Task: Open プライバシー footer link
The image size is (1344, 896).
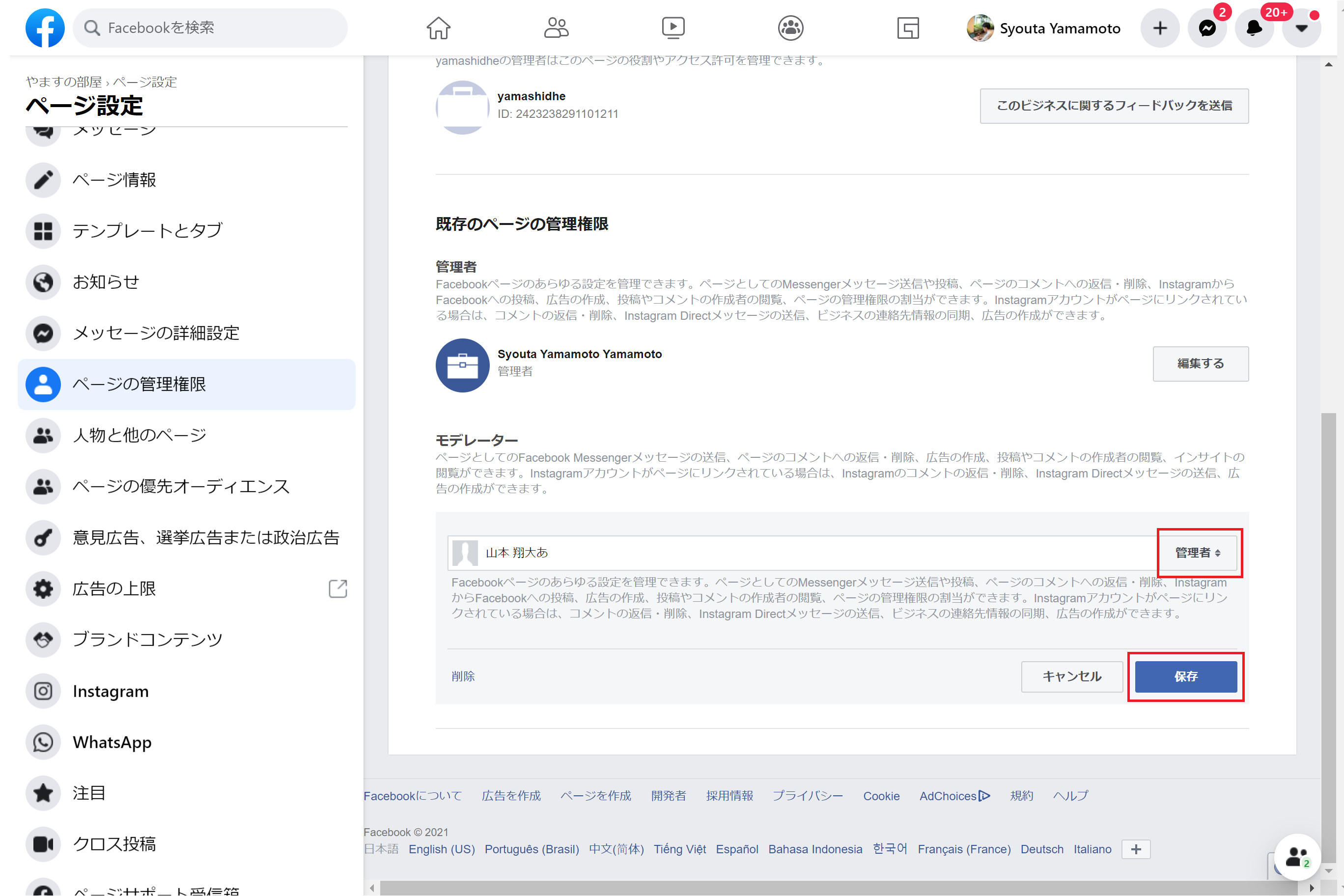Action: (x=808, y=796)
